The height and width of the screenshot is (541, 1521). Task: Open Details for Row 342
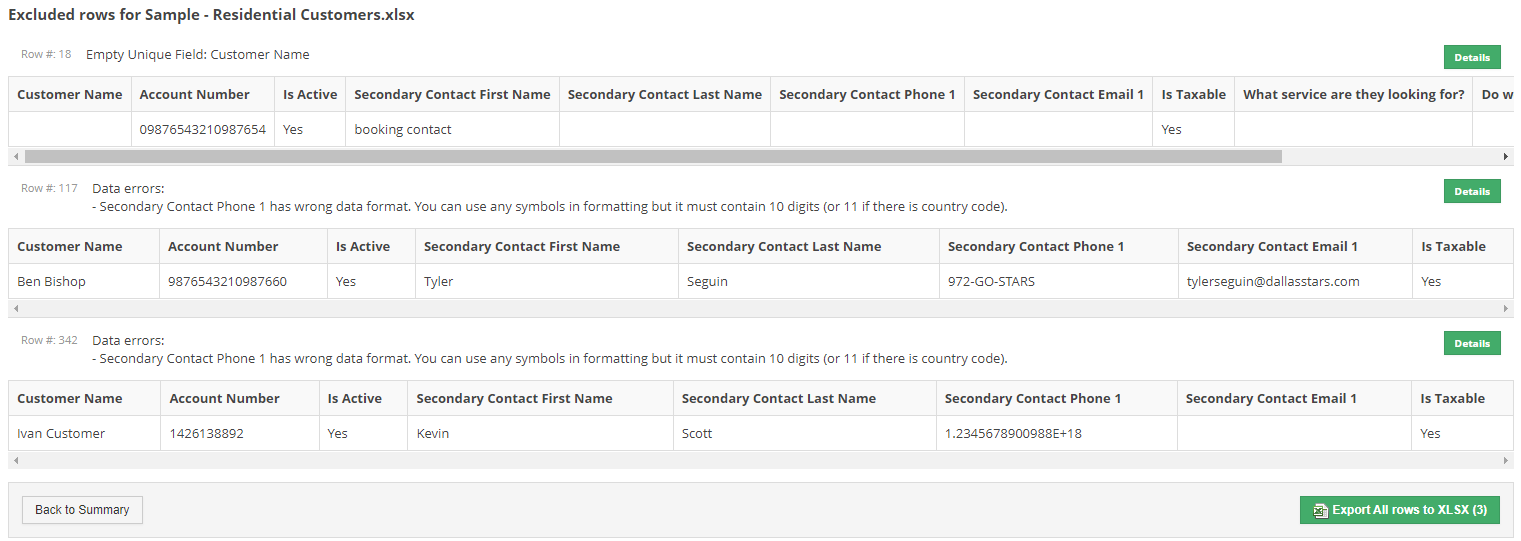click(x=1472, y=343)
